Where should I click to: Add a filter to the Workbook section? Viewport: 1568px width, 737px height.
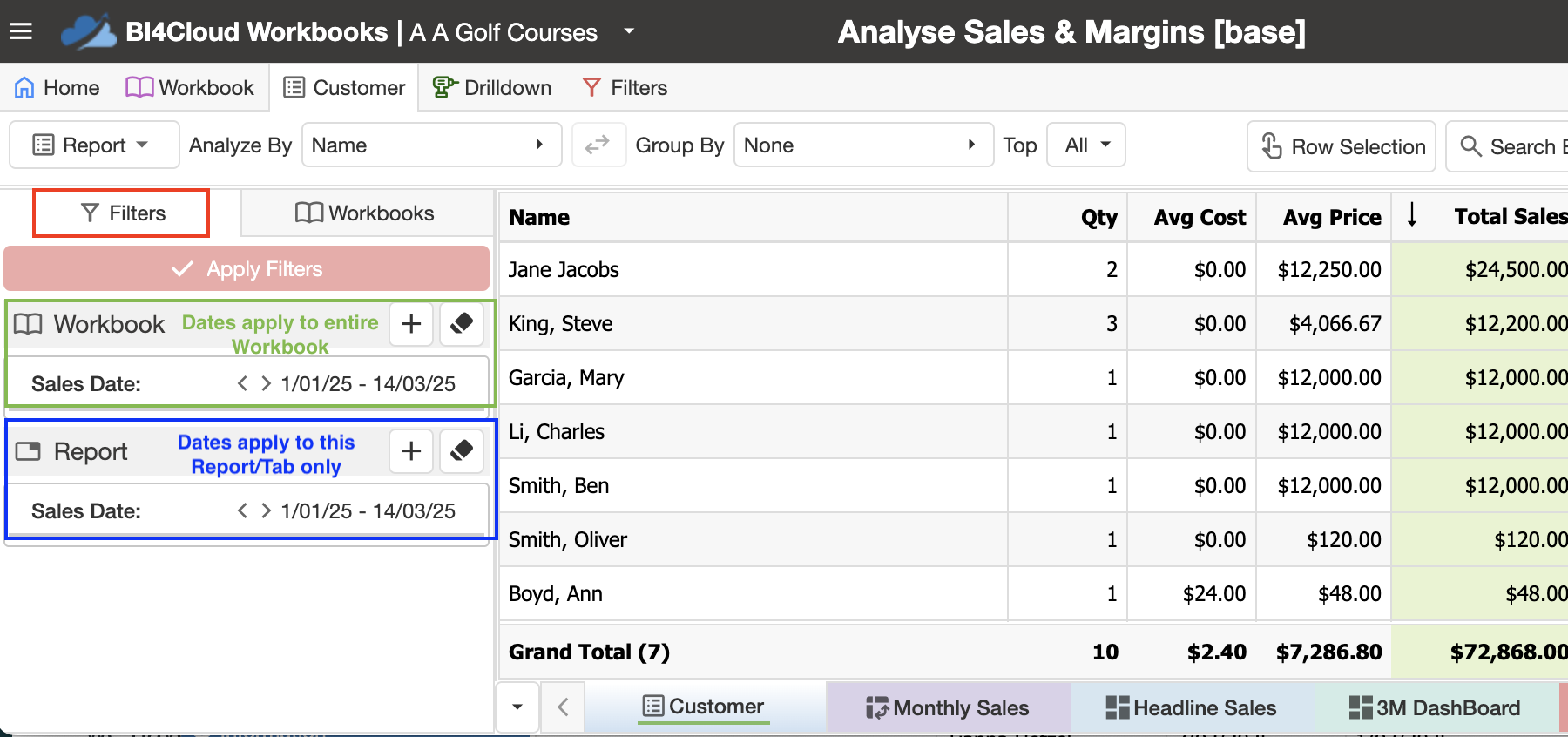[x=411, y=324]
